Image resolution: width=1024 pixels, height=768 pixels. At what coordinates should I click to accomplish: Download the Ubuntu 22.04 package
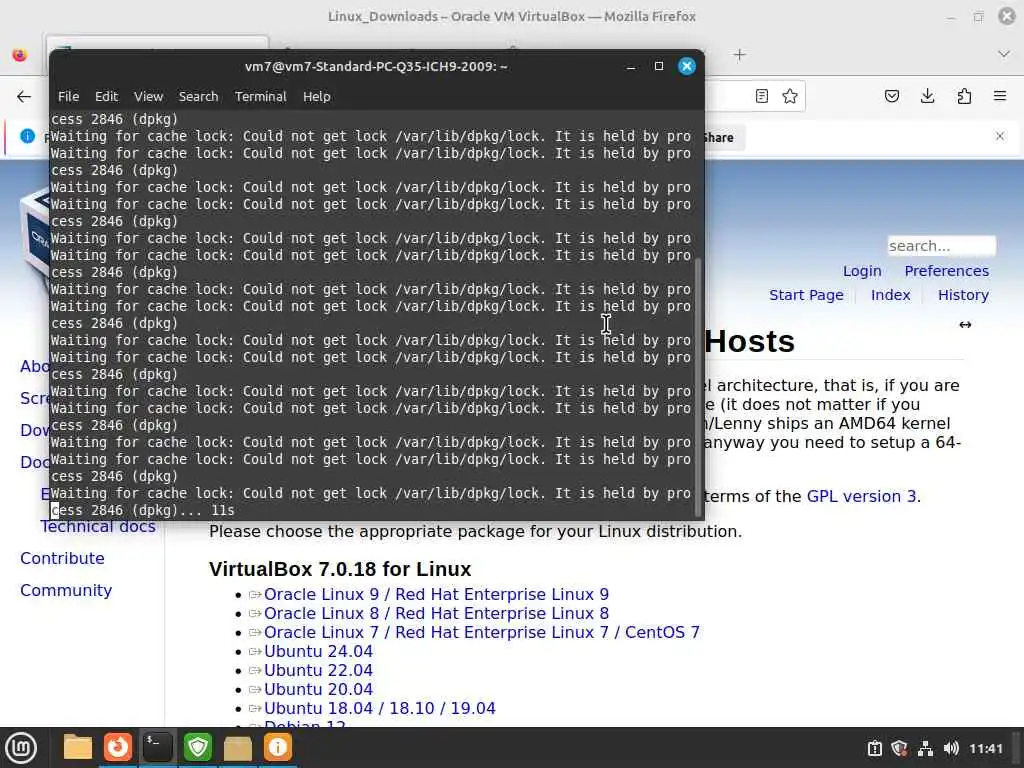pos(318,670)
